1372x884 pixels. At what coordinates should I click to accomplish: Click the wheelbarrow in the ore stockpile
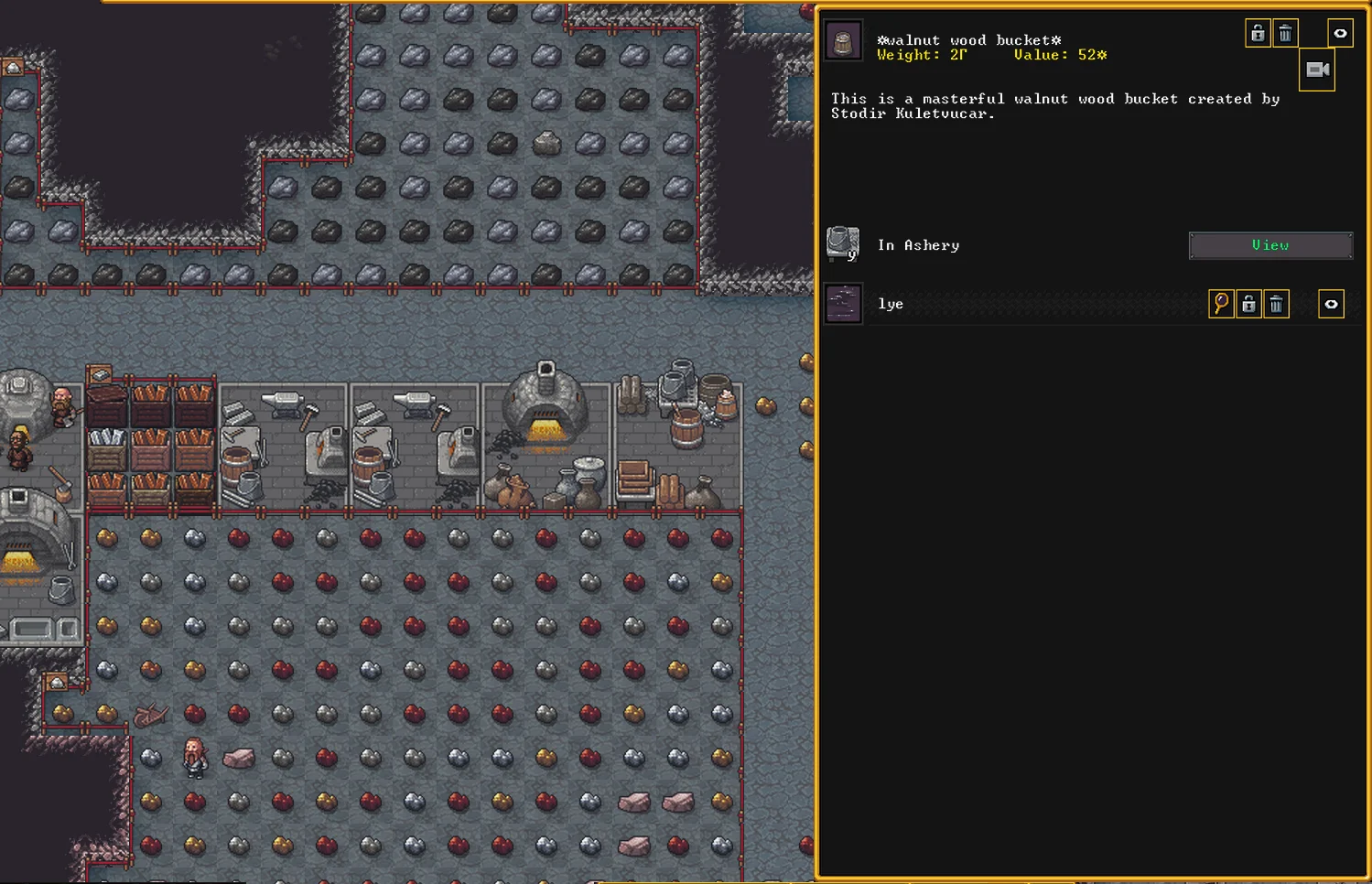pos(150,715)
